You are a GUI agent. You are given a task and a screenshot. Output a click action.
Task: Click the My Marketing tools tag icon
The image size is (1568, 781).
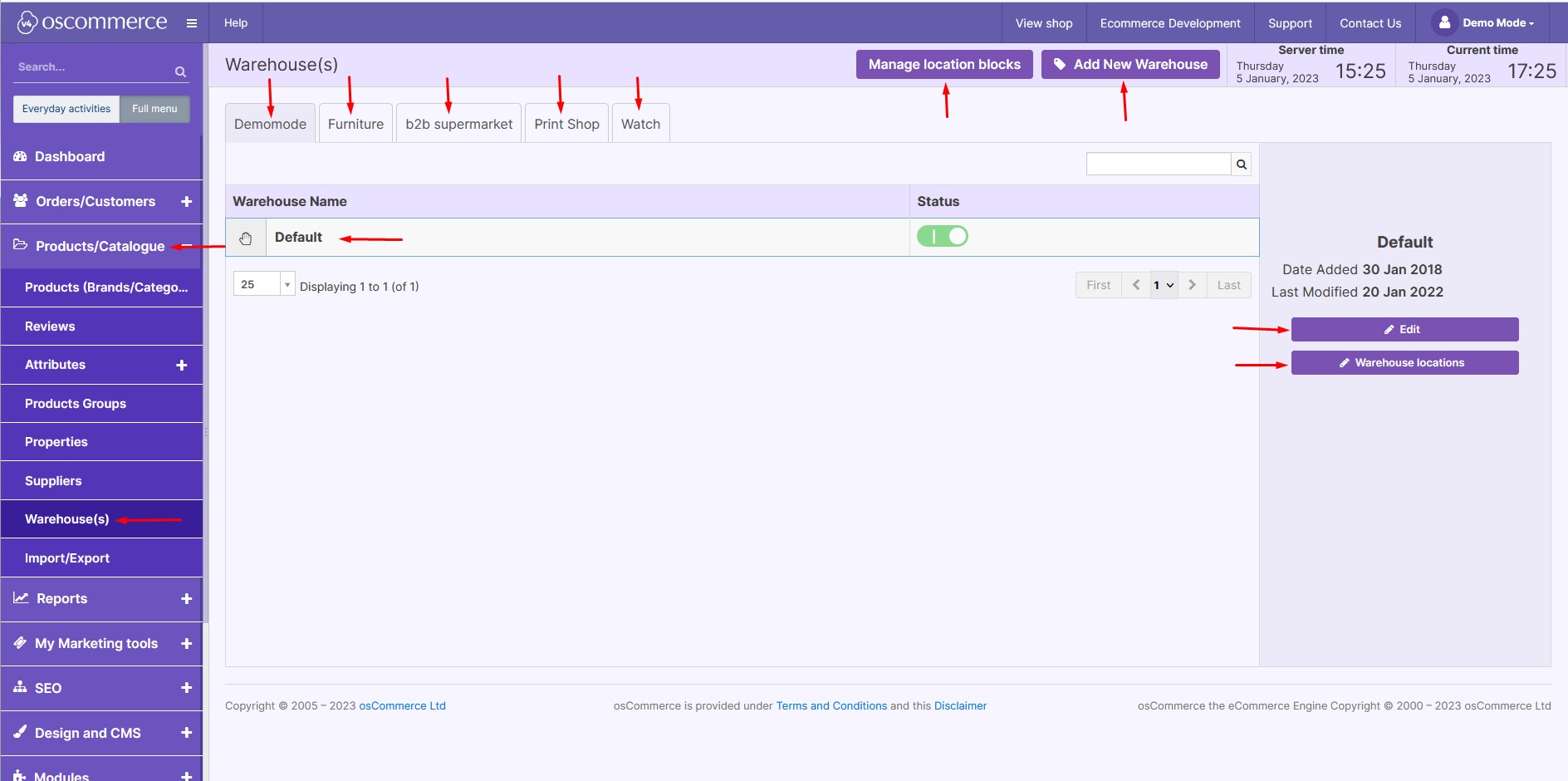(x=20, y=643)
